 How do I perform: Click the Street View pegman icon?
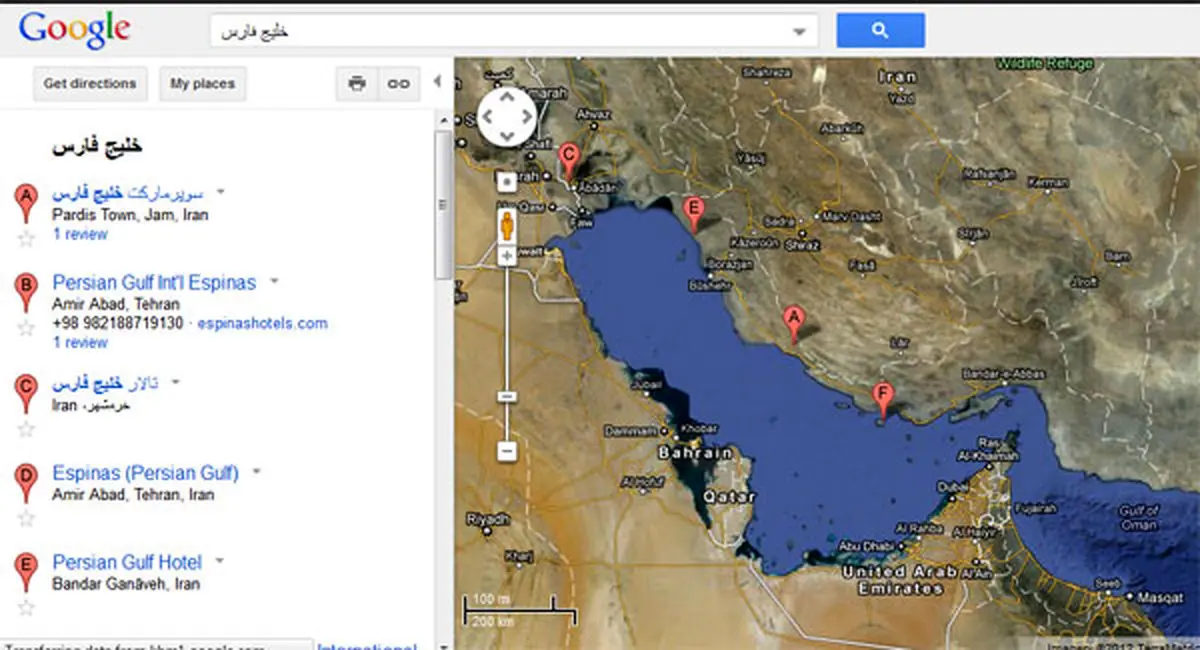(x=507, y=225)
